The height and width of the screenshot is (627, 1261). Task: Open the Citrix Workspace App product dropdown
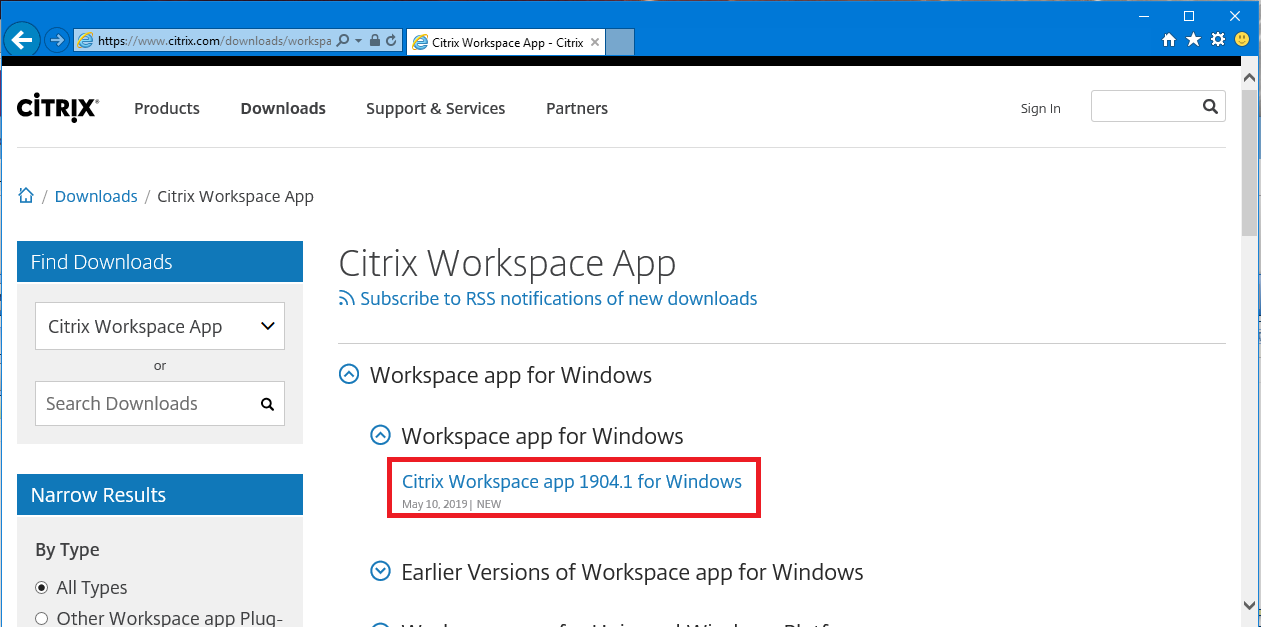point(160,326)
